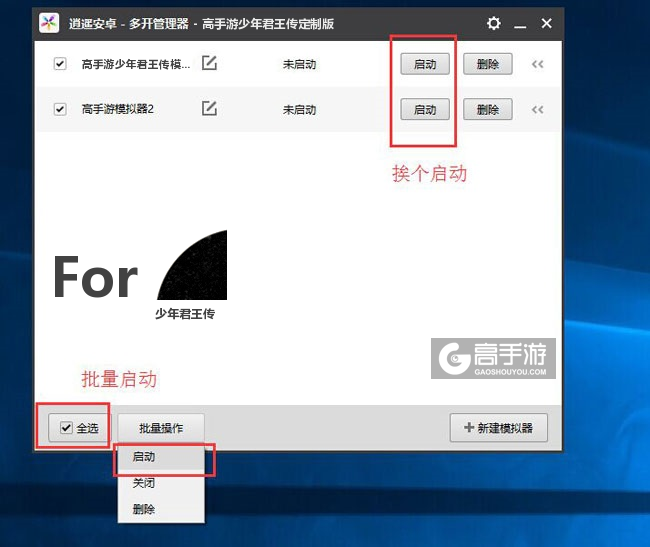The height and width of the screenshot is (547, 650).
Task: Delete 高手游模拟器2 emulator
Action: pos(488,109)
